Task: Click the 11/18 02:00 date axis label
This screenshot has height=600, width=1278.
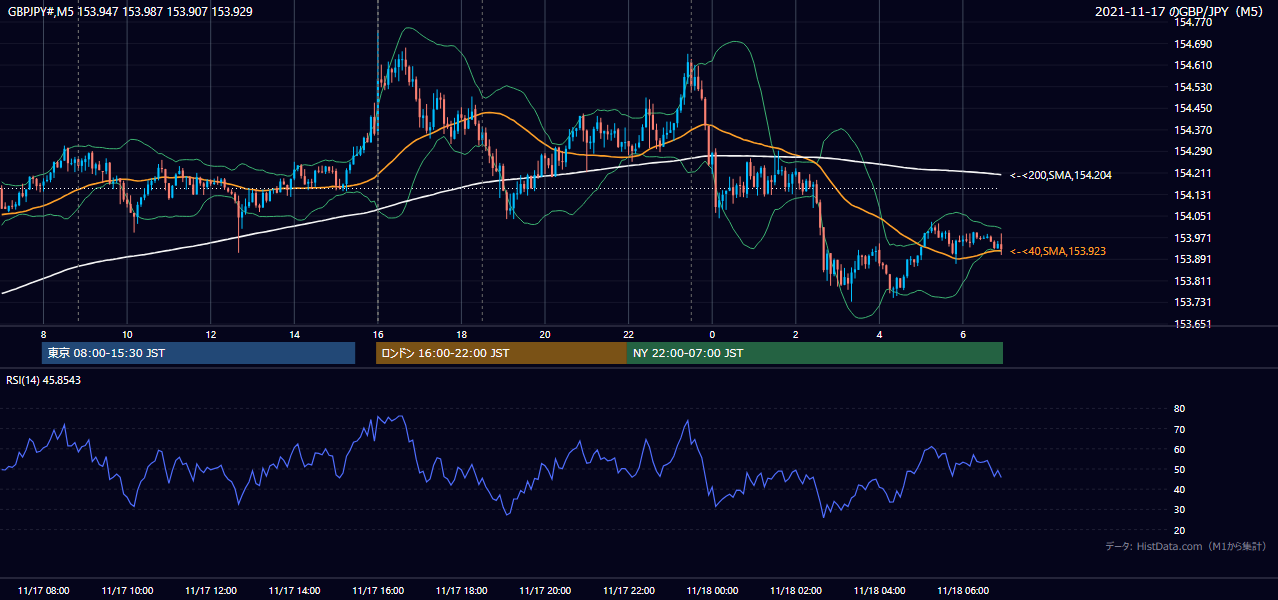Action: click(796, 591)
